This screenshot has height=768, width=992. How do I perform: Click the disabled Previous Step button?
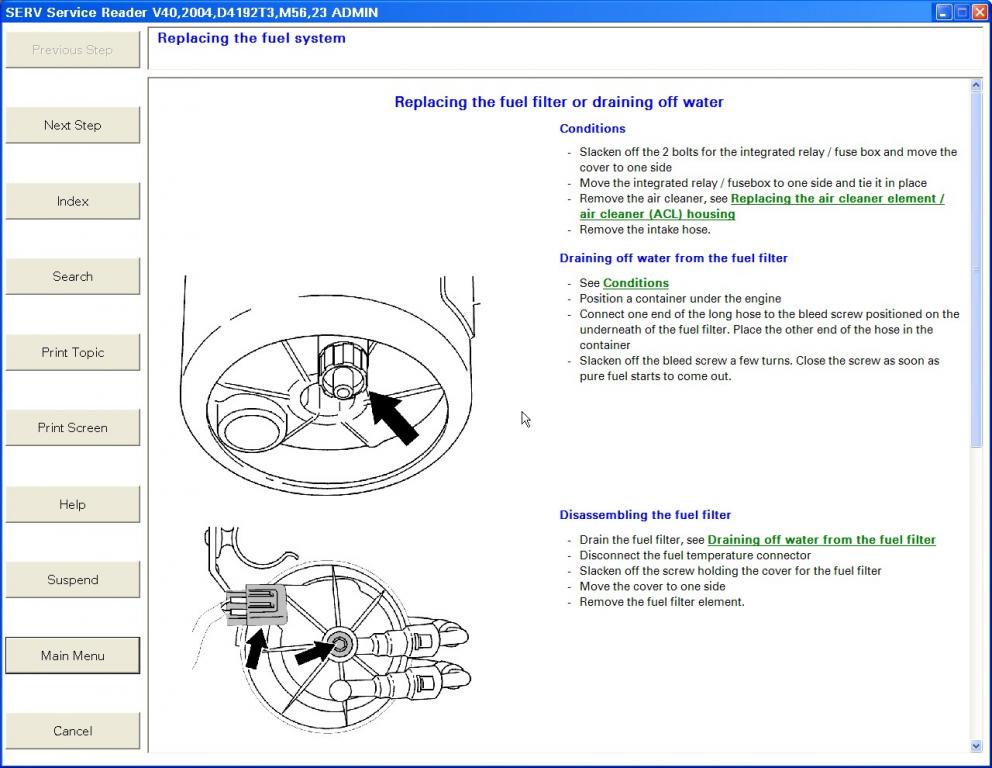[73, 50]
